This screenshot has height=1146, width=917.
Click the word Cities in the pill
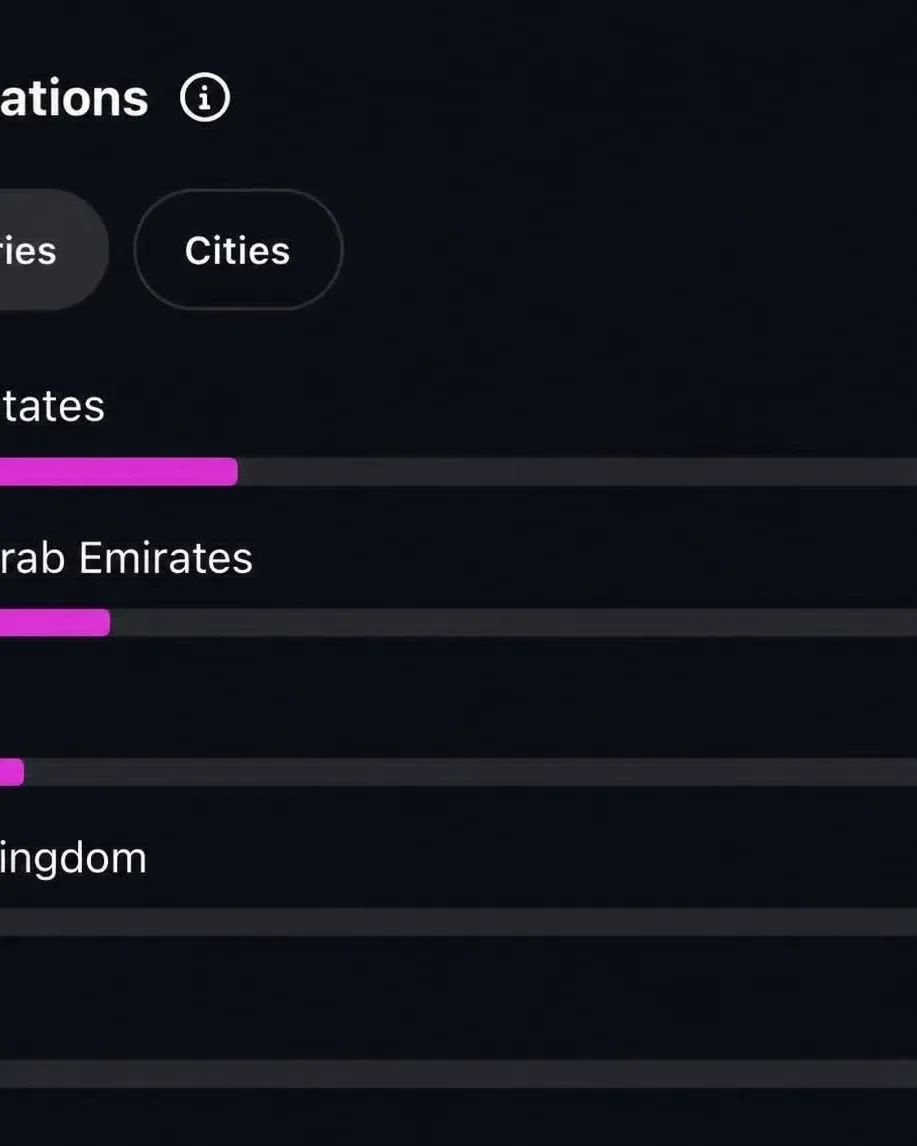tap(237, 251)
